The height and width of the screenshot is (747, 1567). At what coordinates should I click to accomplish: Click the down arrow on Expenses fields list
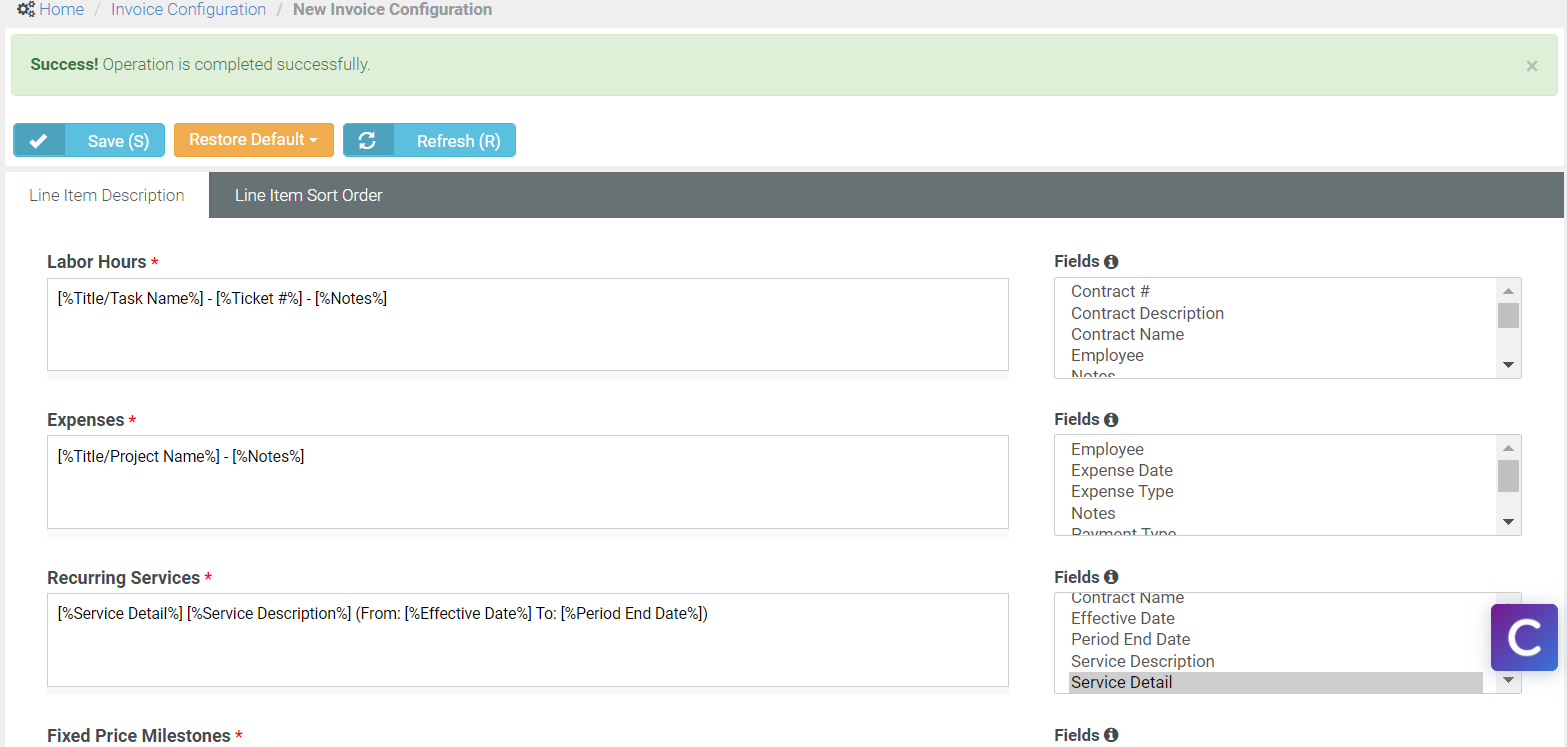pyautogui.click(x=1508, y=522)
